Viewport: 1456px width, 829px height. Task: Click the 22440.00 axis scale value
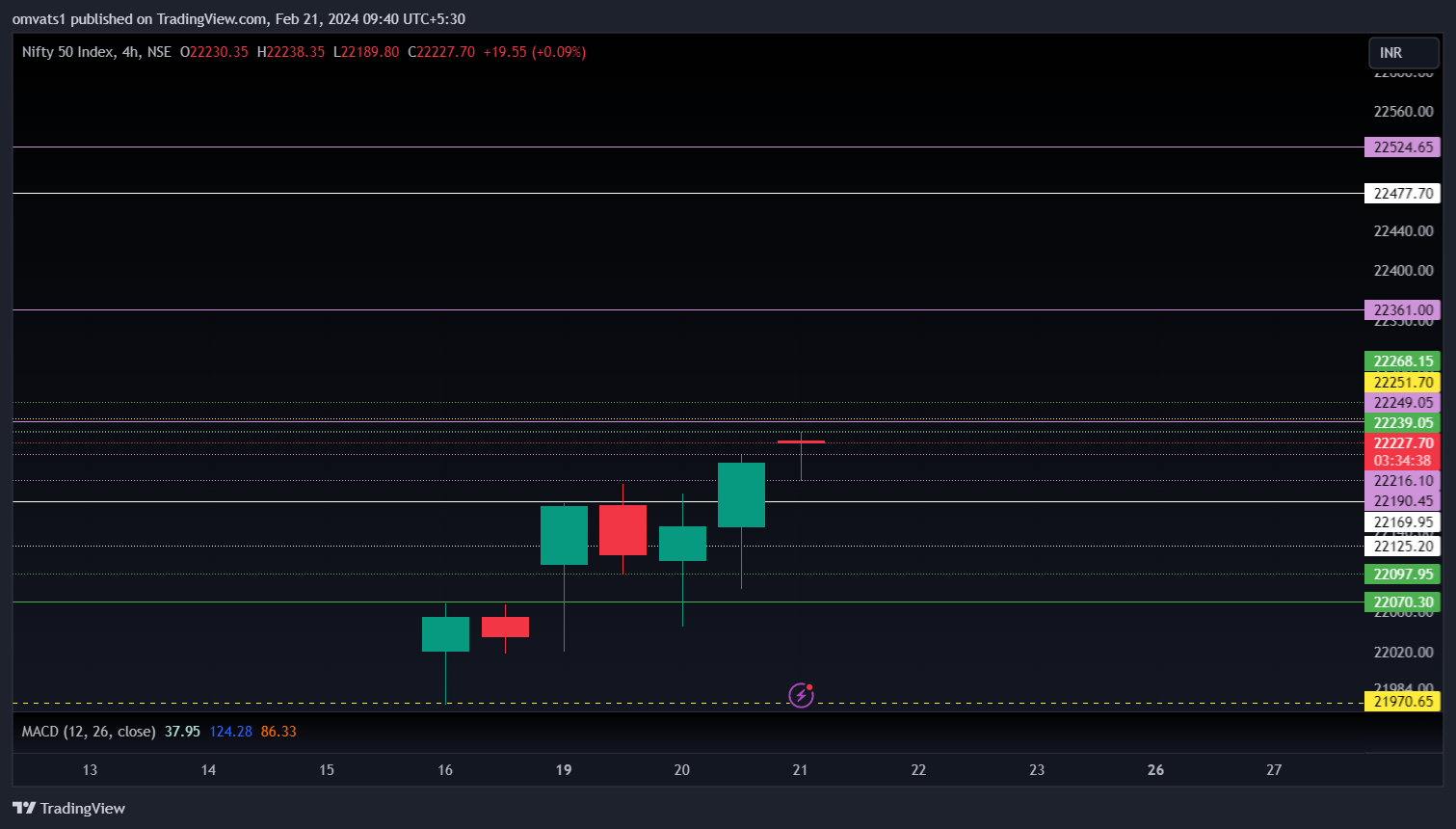coord(1403,231)
